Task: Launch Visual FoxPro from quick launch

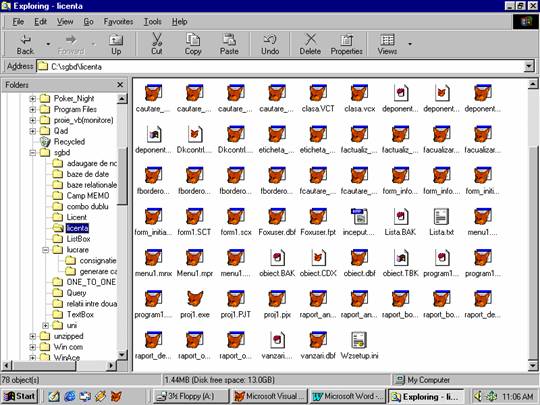Action: click(x=116, y=396)
